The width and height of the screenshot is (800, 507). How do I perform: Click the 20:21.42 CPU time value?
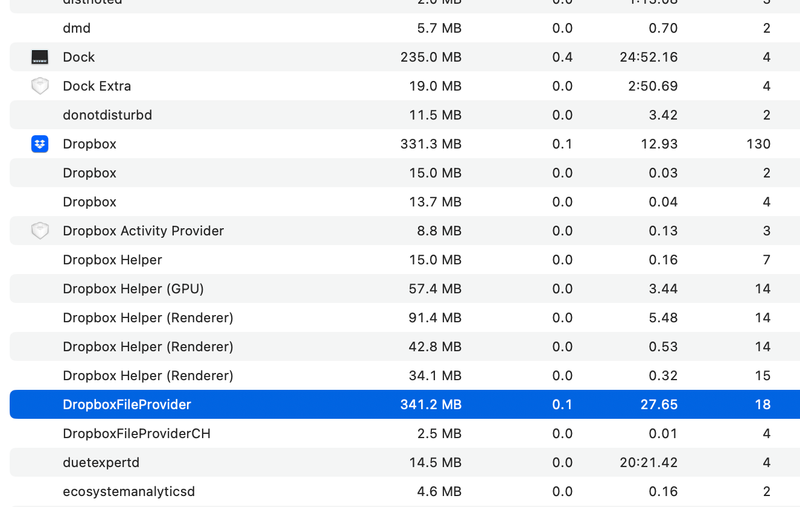click(x=648, y=462)
